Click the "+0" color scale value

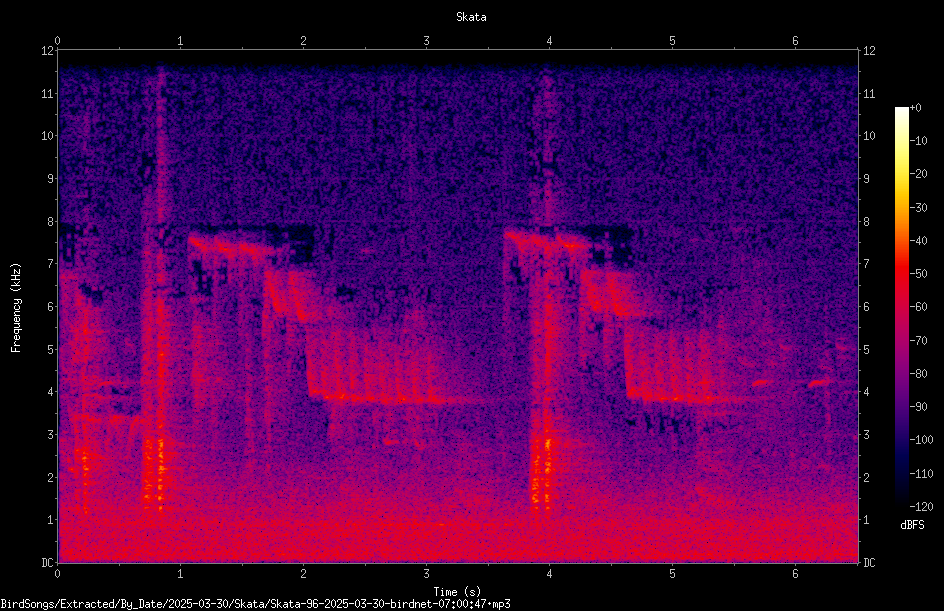(915, 108)
